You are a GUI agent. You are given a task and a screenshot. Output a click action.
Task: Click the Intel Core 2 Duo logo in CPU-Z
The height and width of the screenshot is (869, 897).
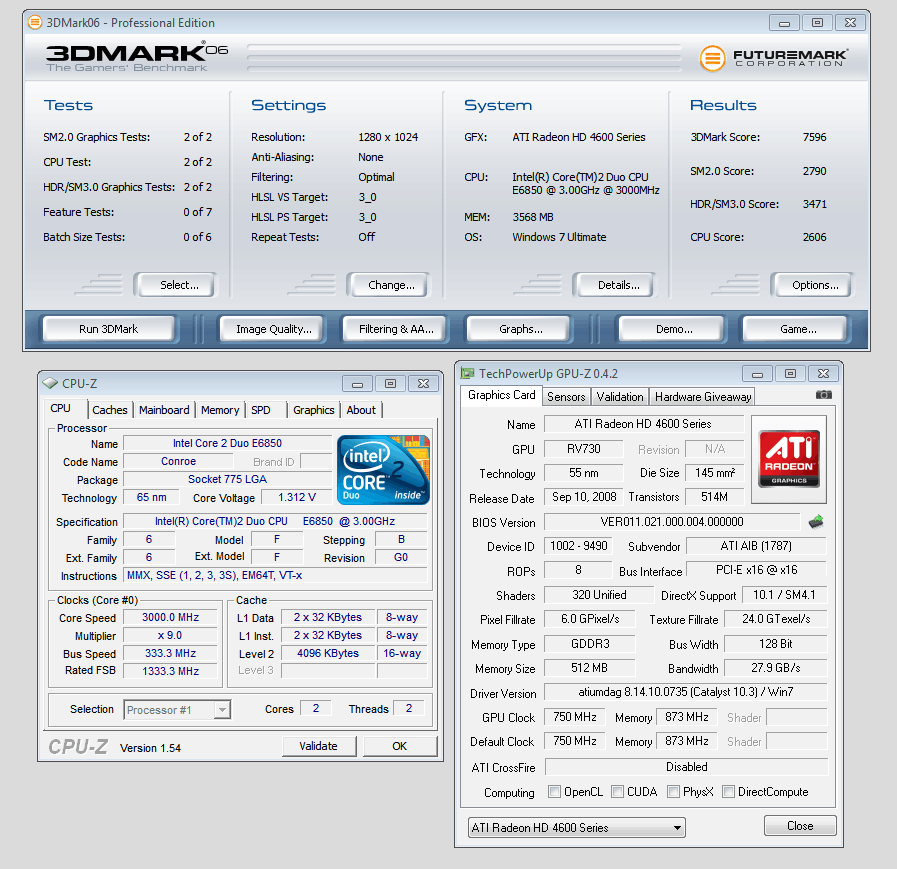pos(383,470)
